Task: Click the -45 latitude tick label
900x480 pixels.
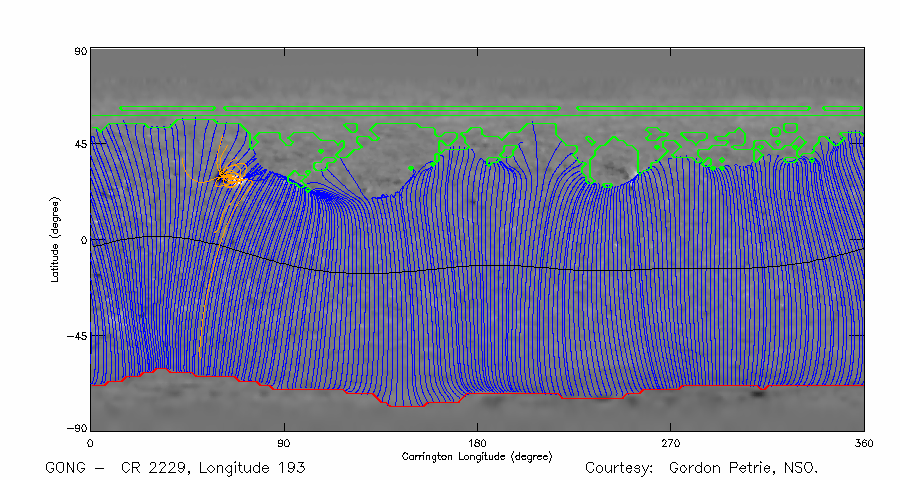Action: (75, 336)
